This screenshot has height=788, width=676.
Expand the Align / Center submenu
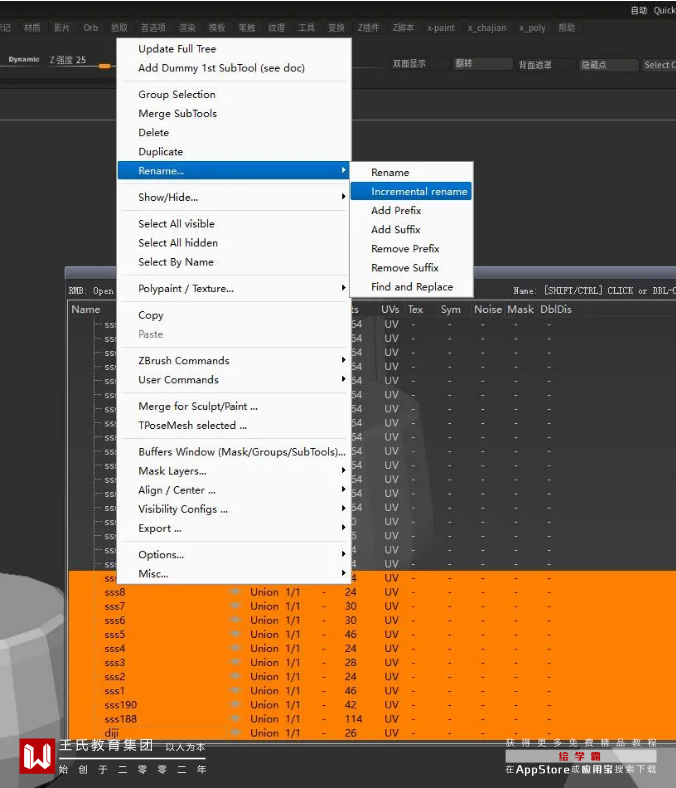pos(233,490)
